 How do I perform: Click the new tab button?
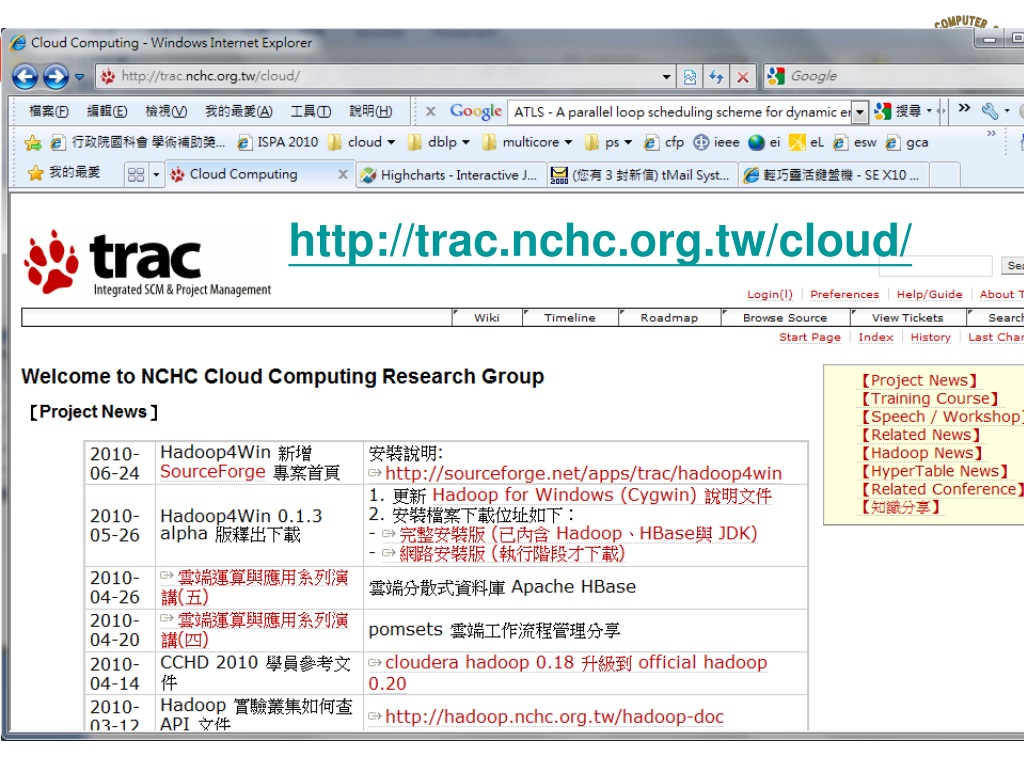[x=944, y=175]
